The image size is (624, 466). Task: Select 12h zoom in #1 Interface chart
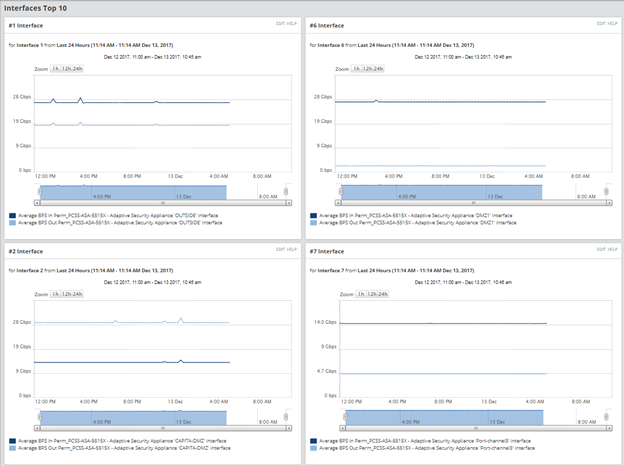[x=66, y=69]
